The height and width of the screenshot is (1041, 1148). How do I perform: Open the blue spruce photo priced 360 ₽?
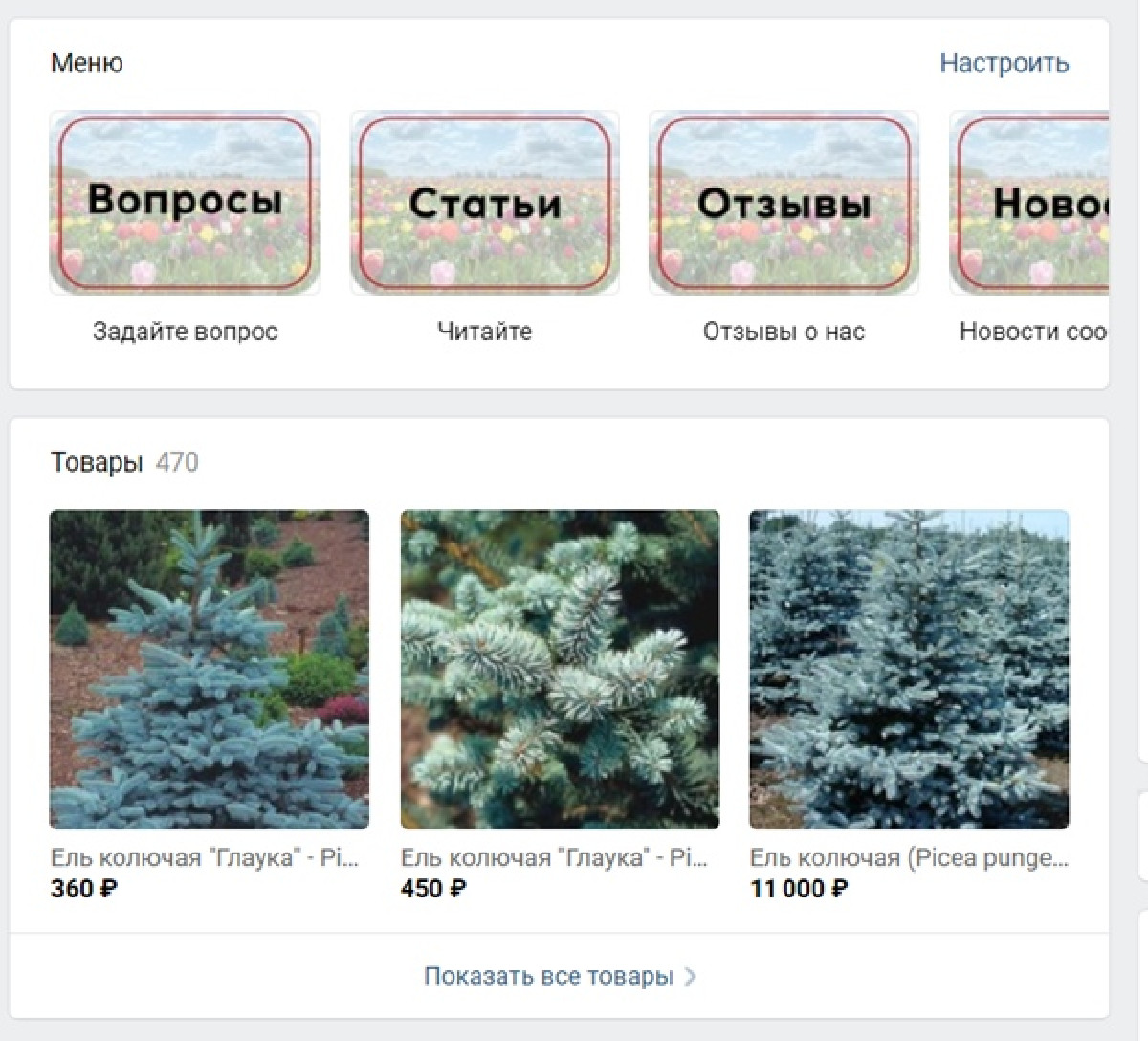pos(210,669)
